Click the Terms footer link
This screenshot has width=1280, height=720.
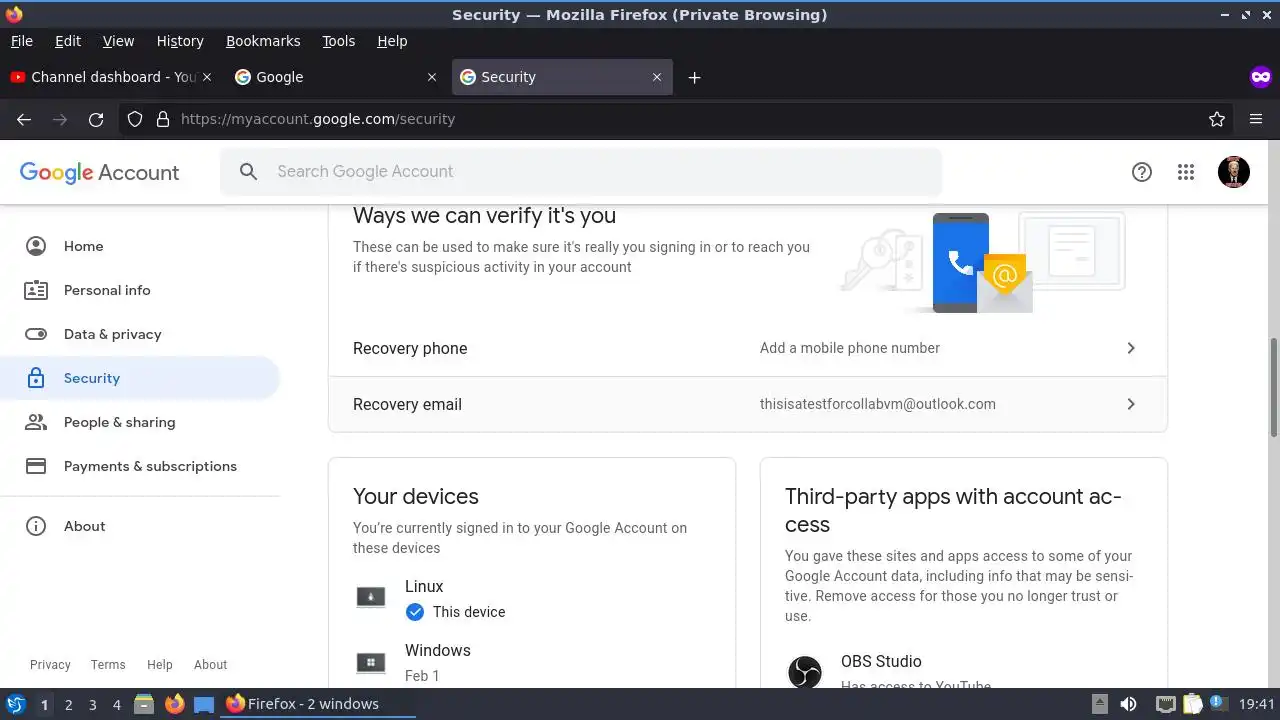point(108,665)
